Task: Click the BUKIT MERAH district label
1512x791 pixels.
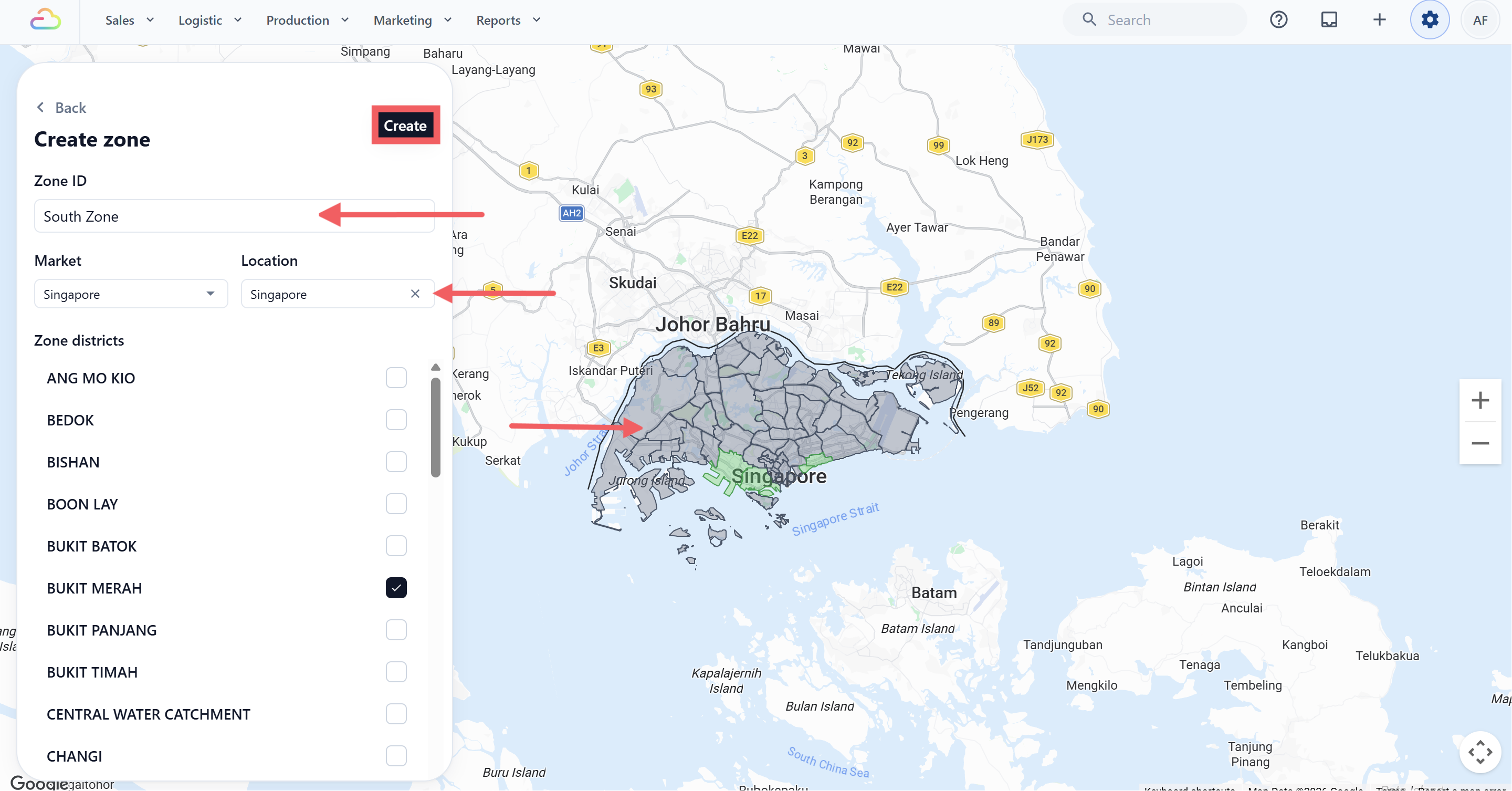Action: point(94,588)
